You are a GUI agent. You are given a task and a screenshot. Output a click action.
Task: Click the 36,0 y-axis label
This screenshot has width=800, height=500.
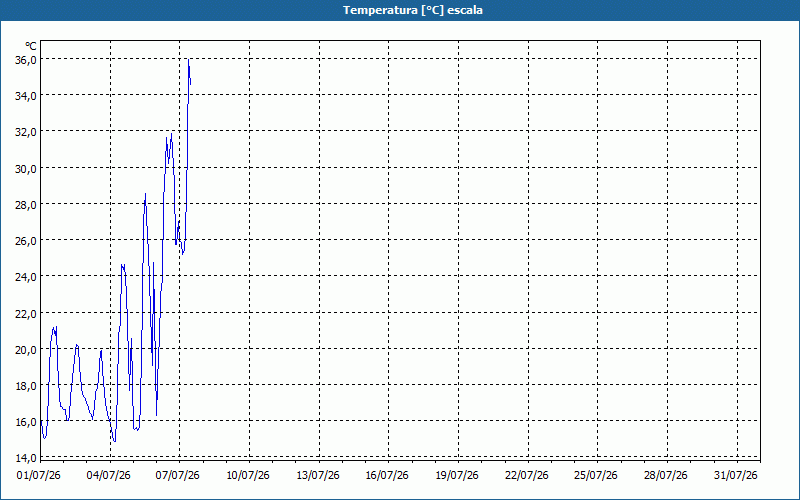[x=26, y=60]
